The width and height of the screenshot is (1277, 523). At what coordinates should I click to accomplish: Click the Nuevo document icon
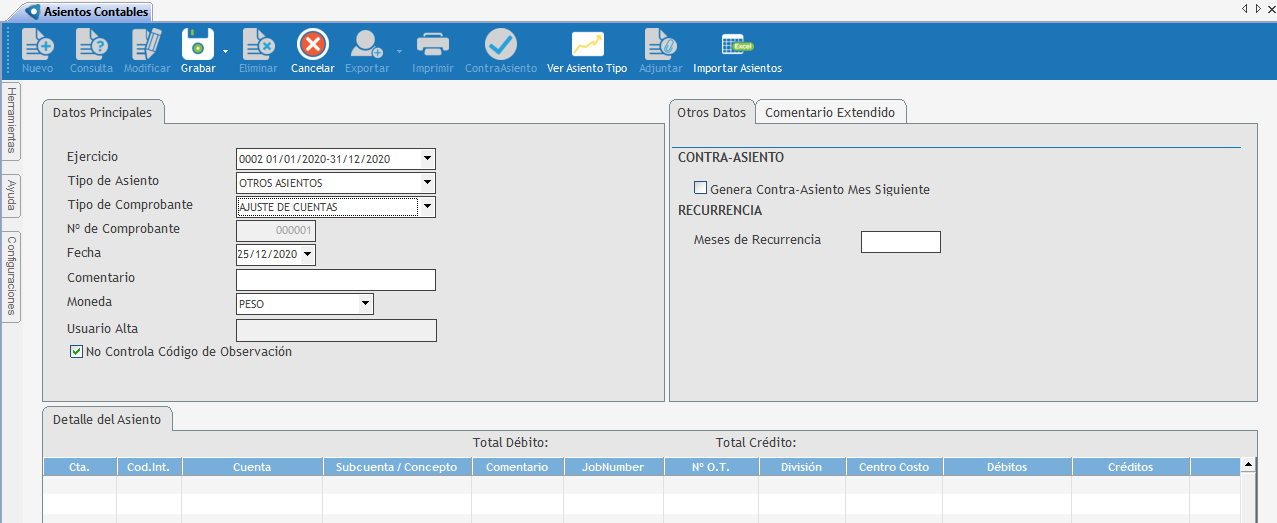coord(37,45)
